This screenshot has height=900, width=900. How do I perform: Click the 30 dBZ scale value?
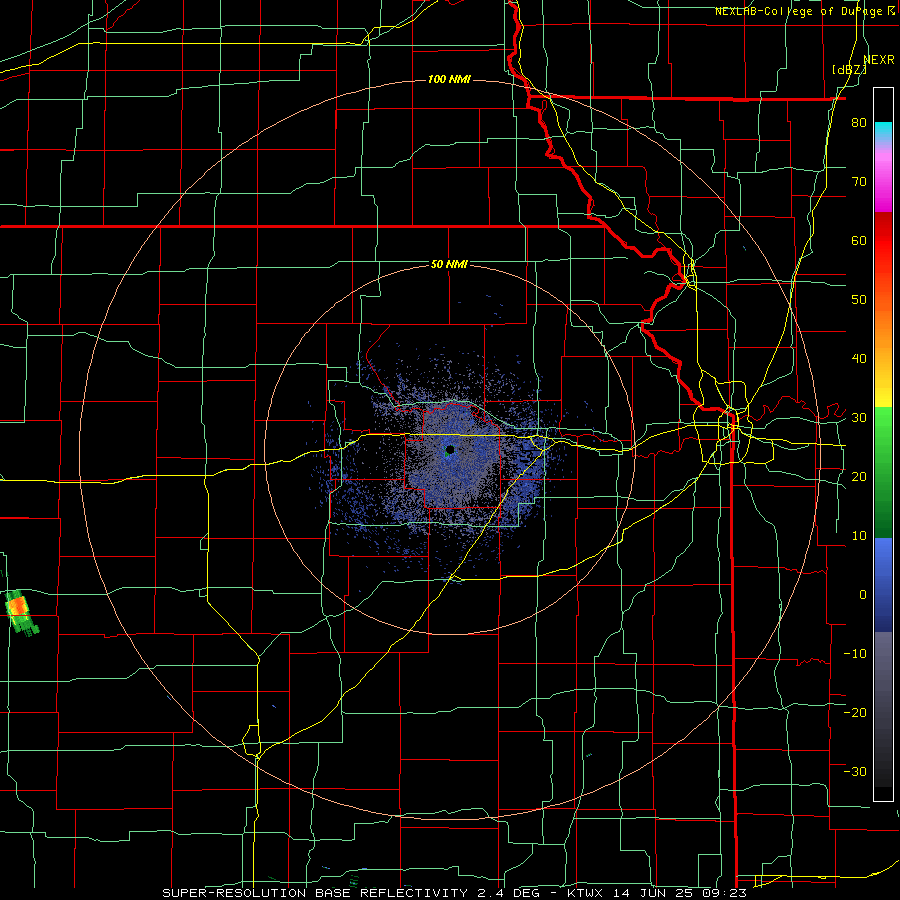click(x=859, y=418)
